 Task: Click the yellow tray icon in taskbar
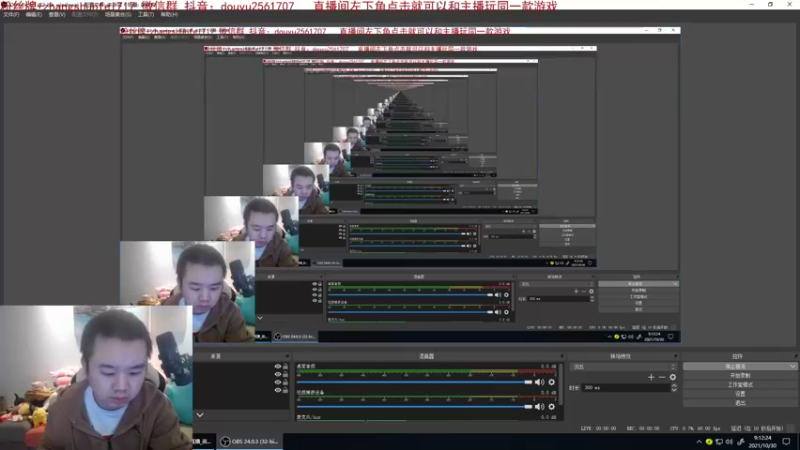pos(709,442)
